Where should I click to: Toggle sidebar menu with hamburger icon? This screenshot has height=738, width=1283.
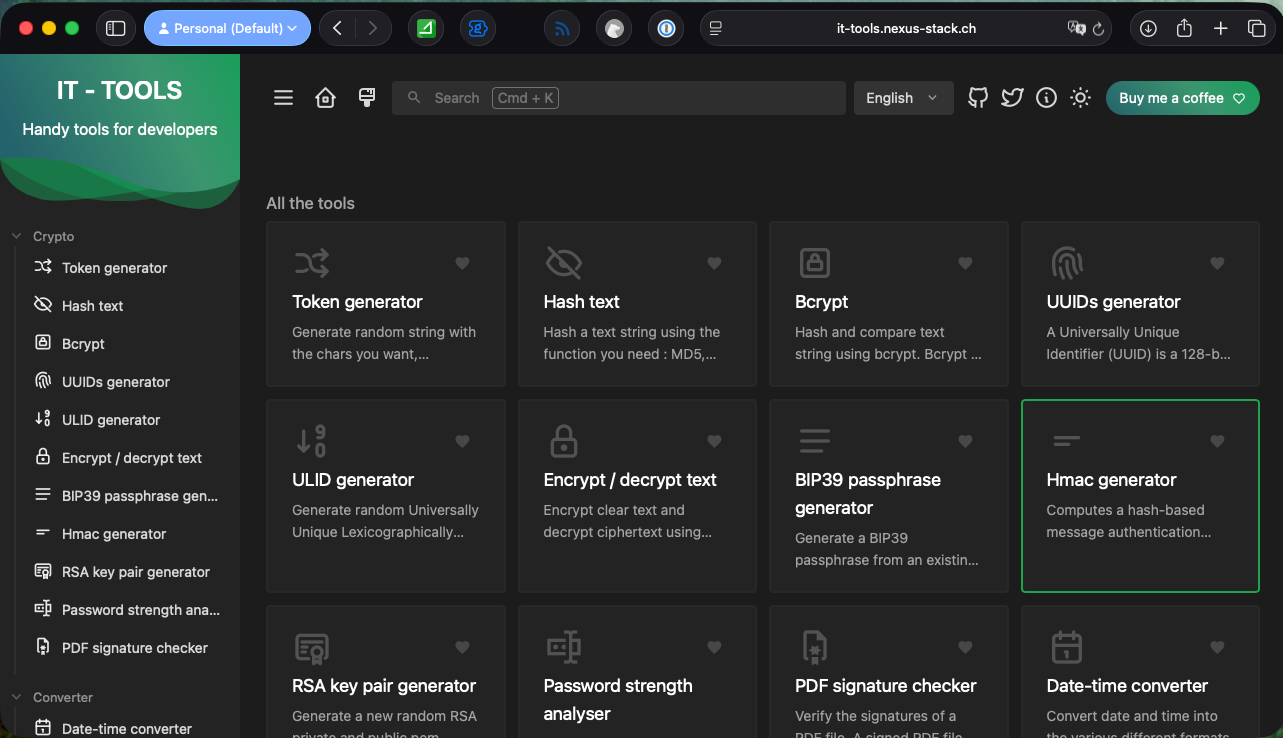[284, 98]
